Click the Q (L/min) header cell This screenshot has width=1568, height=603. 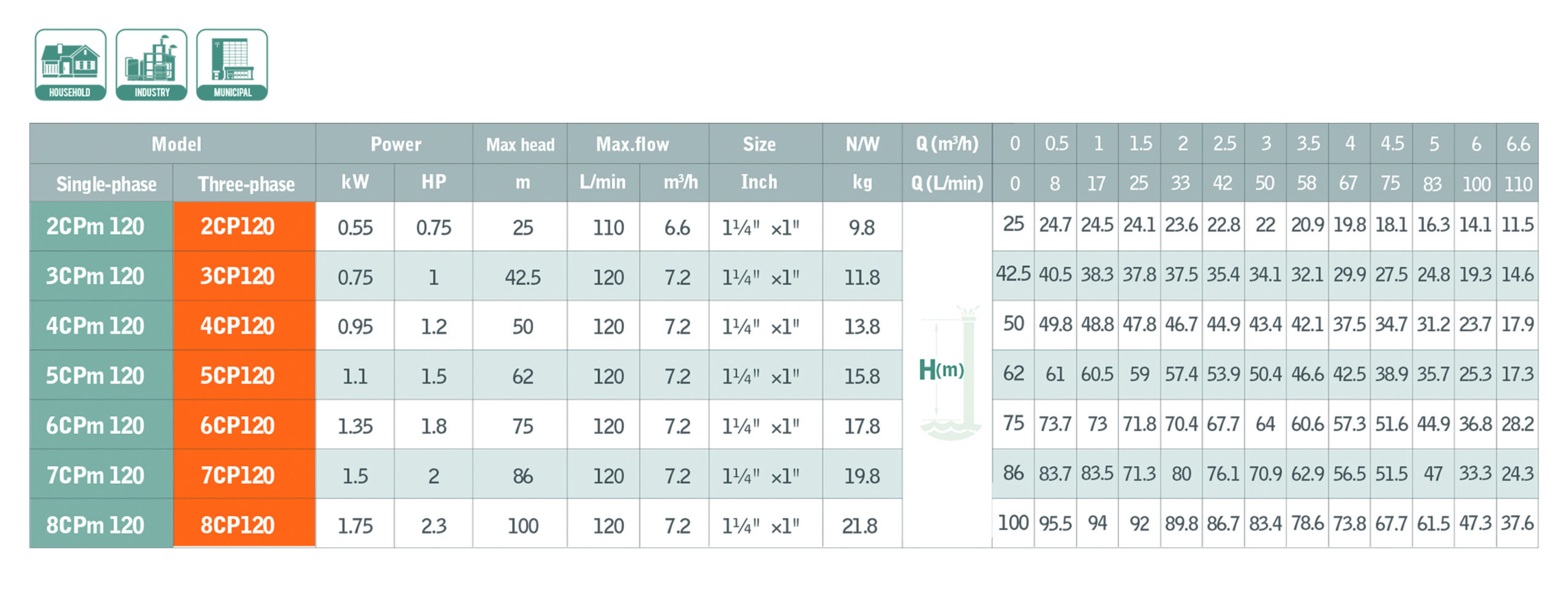coord(947,183)
